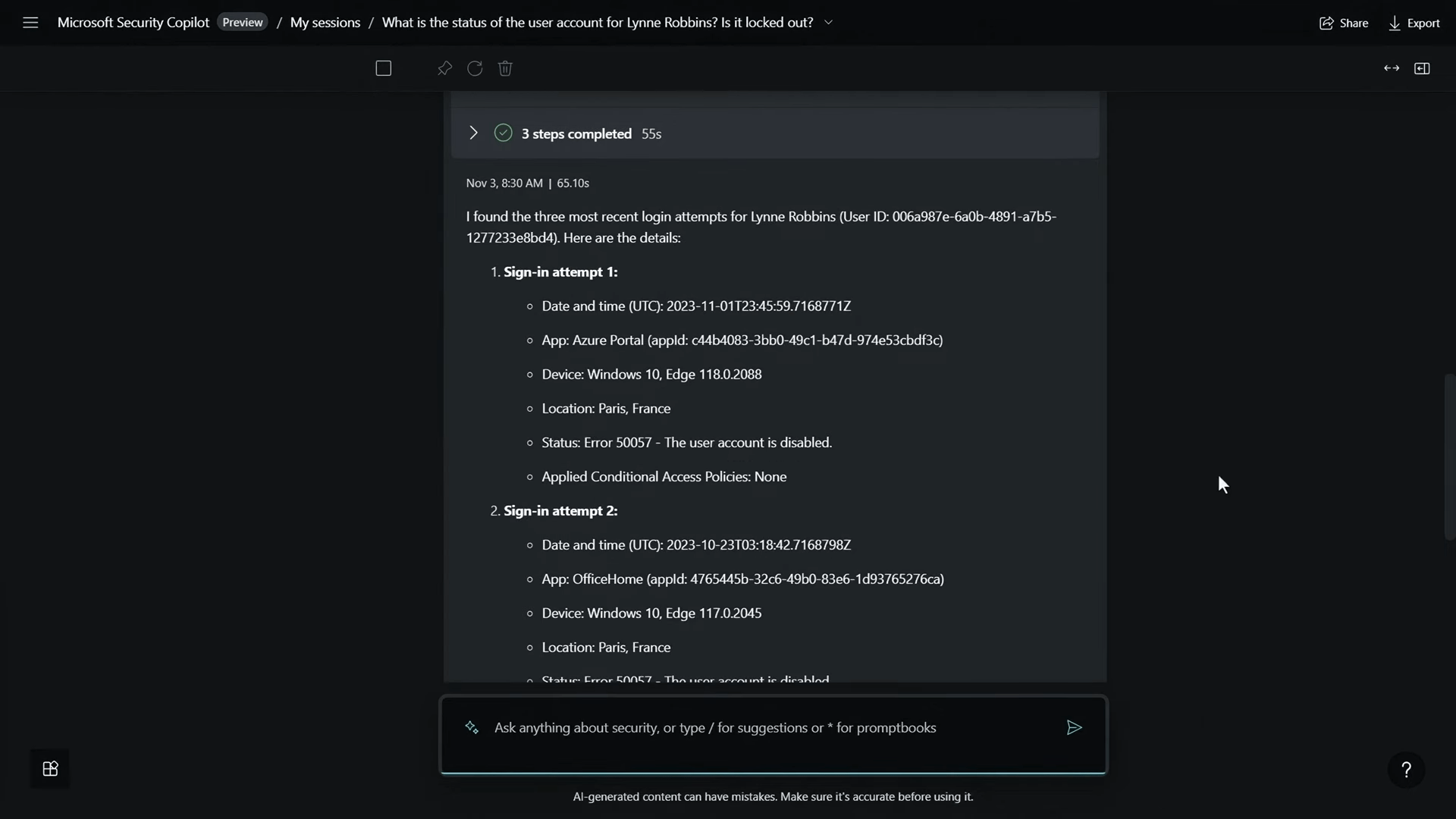Select the Preview menu label
The width and height of the screenshot is (1456, 819).
(x=242, y=22)
